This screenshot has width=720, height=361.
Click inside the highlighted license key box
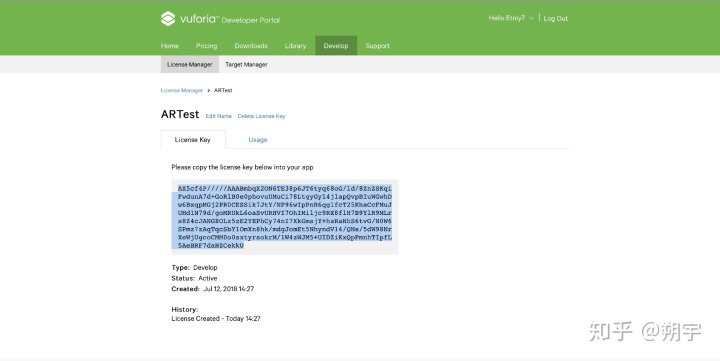pyautogui.click(x=285, y=217)
